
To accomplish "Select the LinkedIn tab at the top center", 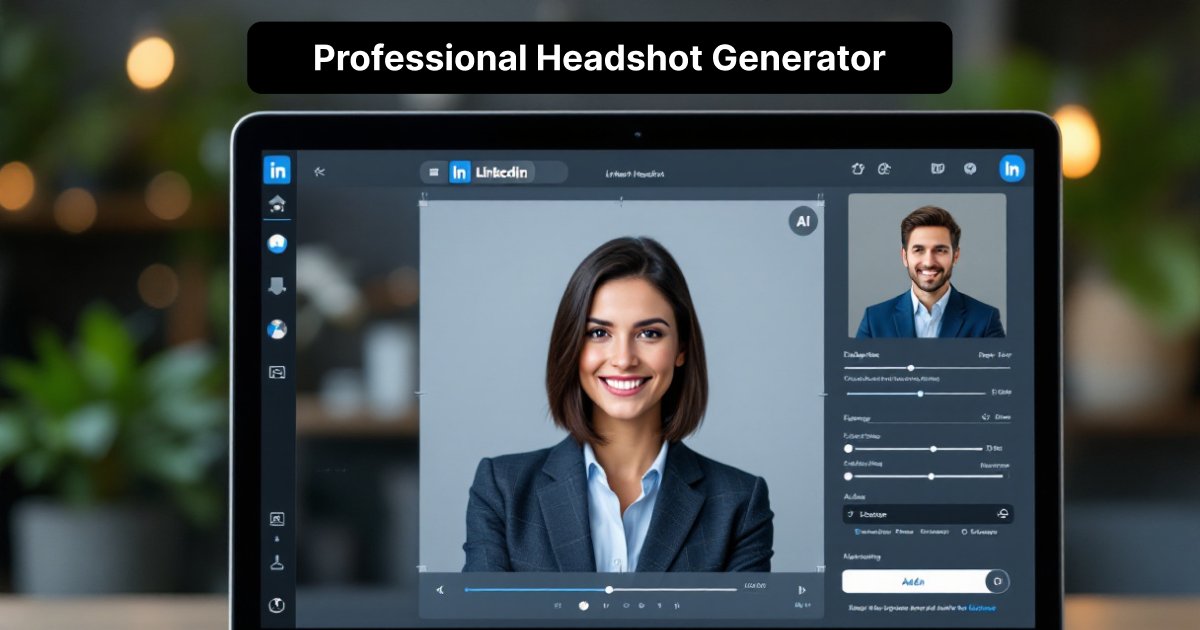I will (x=490, y=171).
